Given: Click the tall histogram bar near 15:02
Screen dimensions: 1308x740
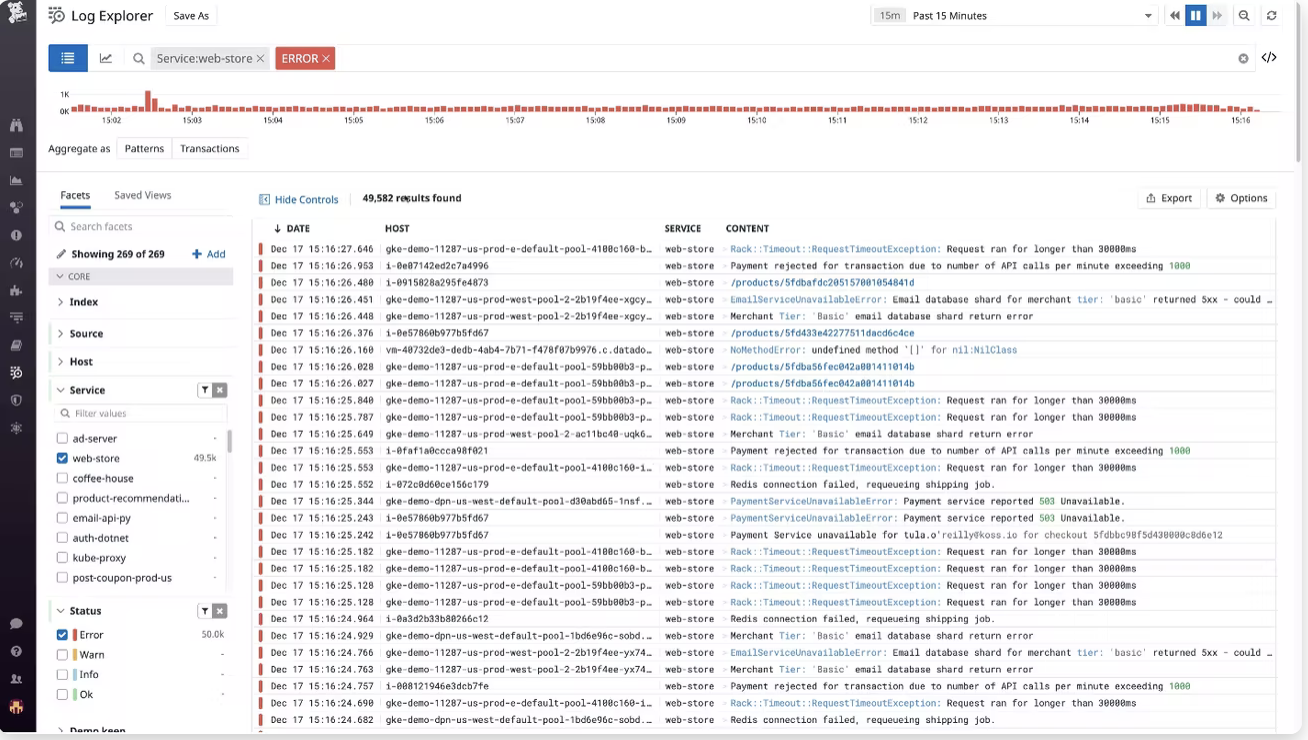Looking at the screenshot, I should 149,101.
